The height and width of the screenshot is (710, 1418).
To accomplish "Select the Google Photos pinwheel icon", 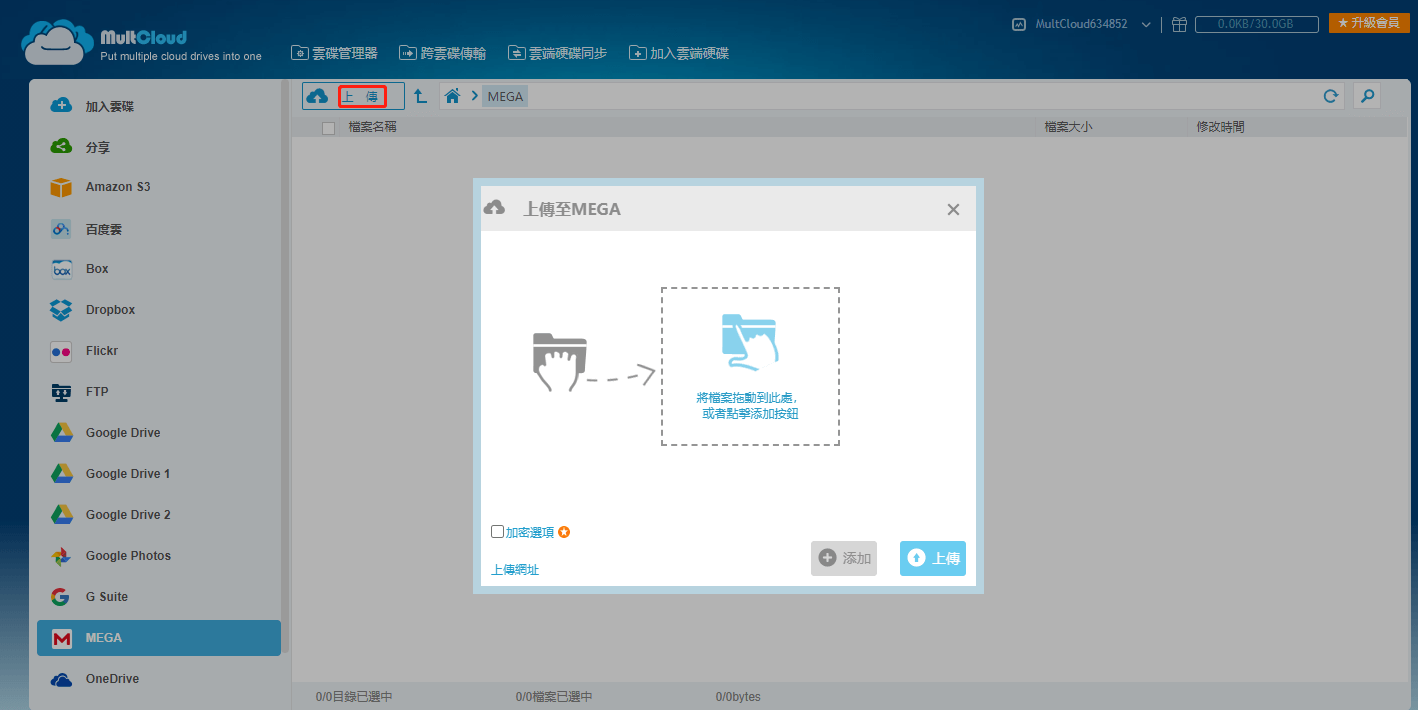I will pyautogui.click(x=61, y=556).
